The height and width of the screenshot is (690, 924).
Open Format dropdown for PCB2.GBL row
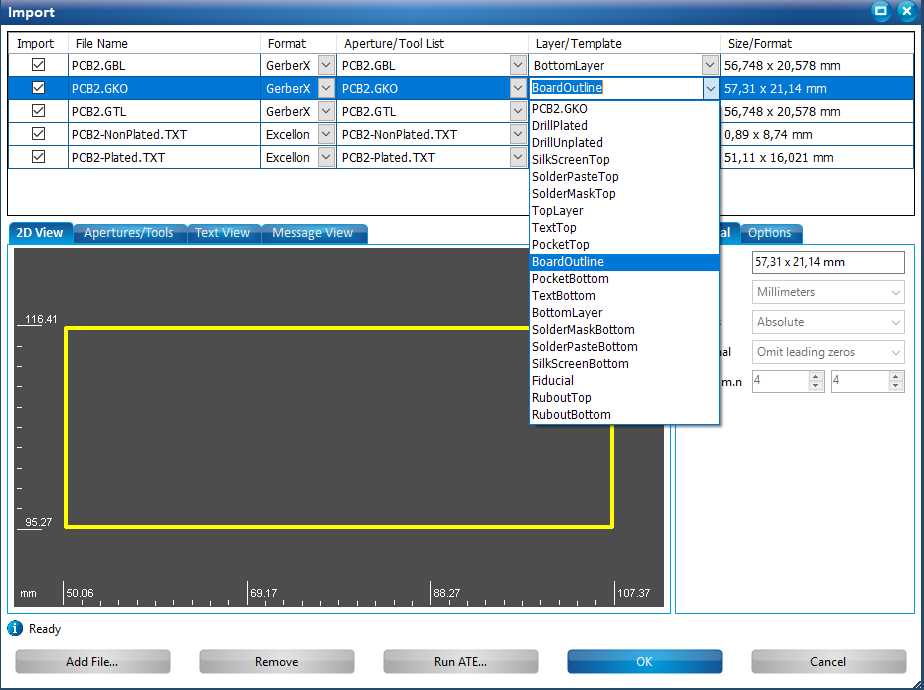coord(326,65)
